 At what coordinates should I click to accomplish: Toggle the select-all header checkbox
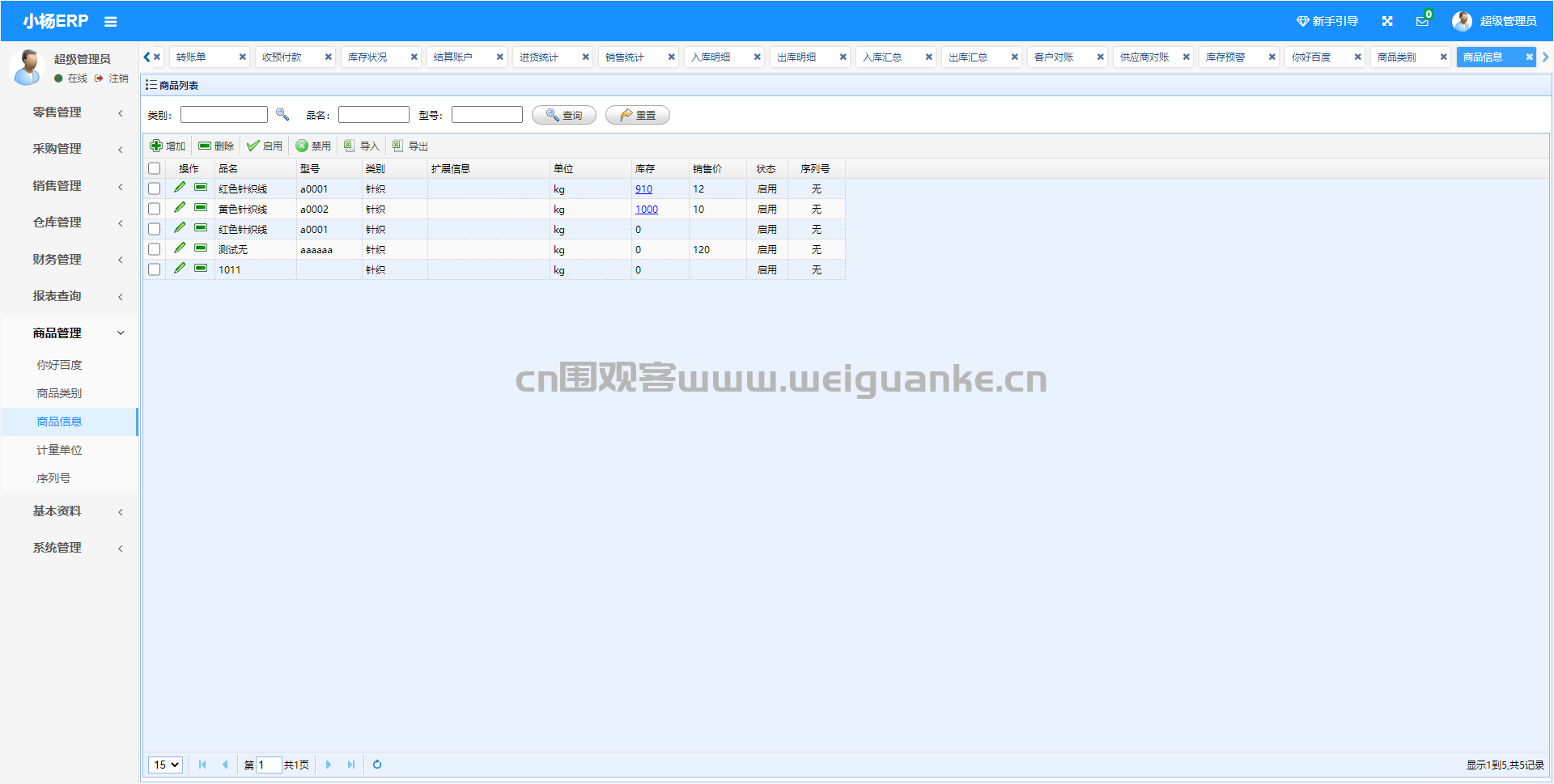[x=154, y=168]
